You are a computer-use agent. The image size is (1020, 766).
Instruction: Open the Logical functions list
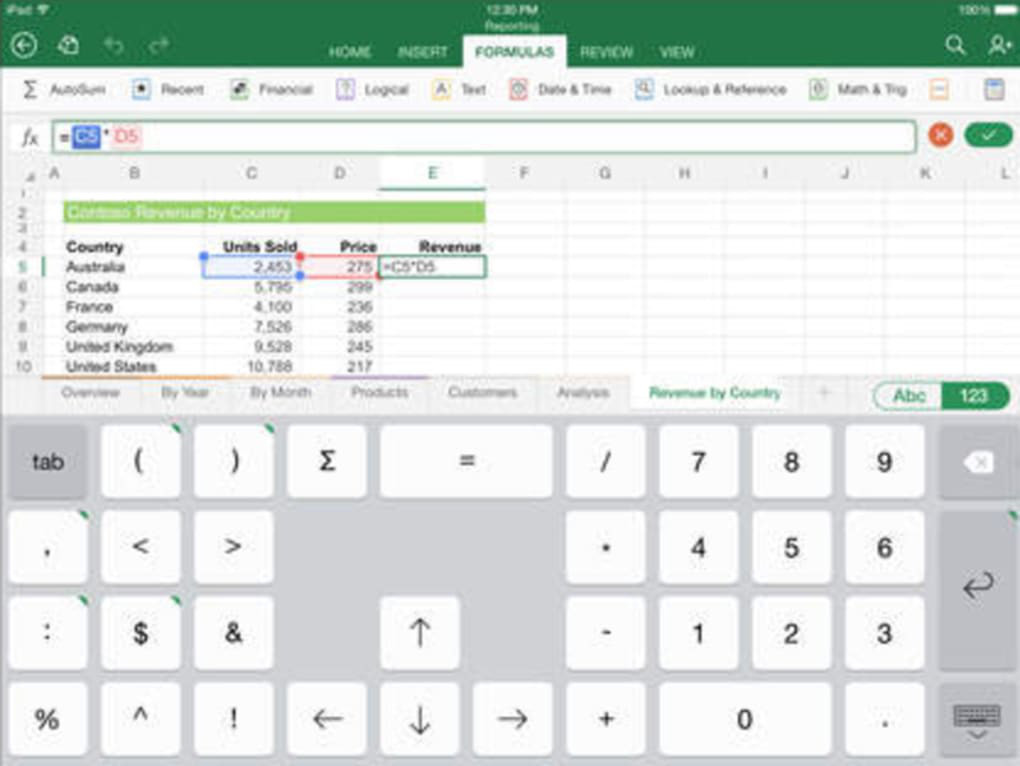click(x=372, y=90)
